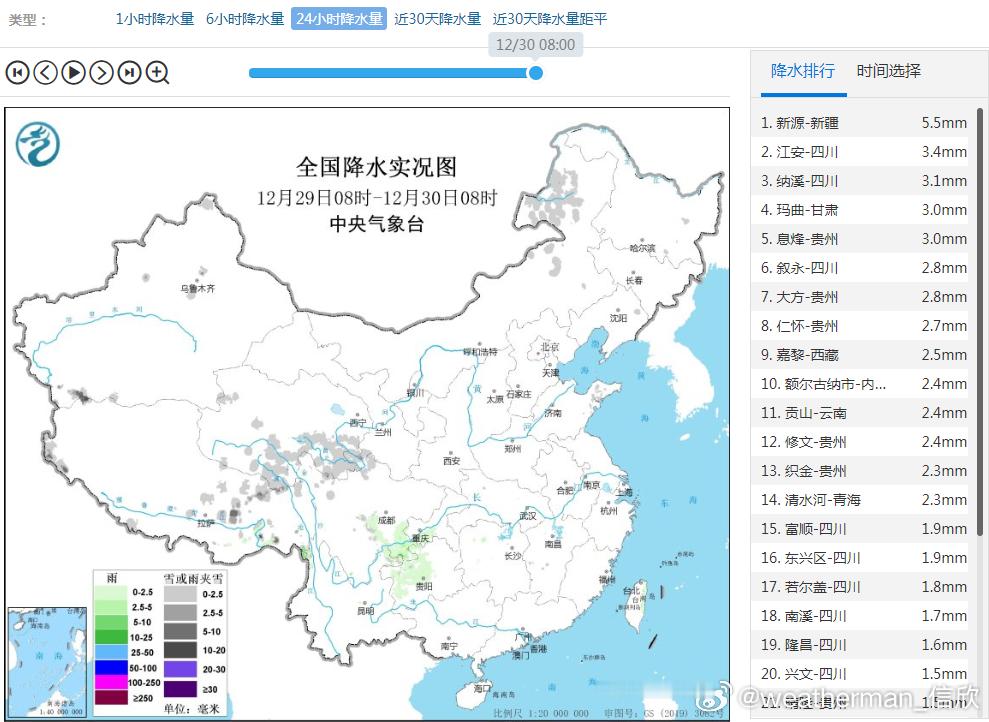Jump to first frame of animation
The height and width of the screenshot is (722, 989).
17,73
